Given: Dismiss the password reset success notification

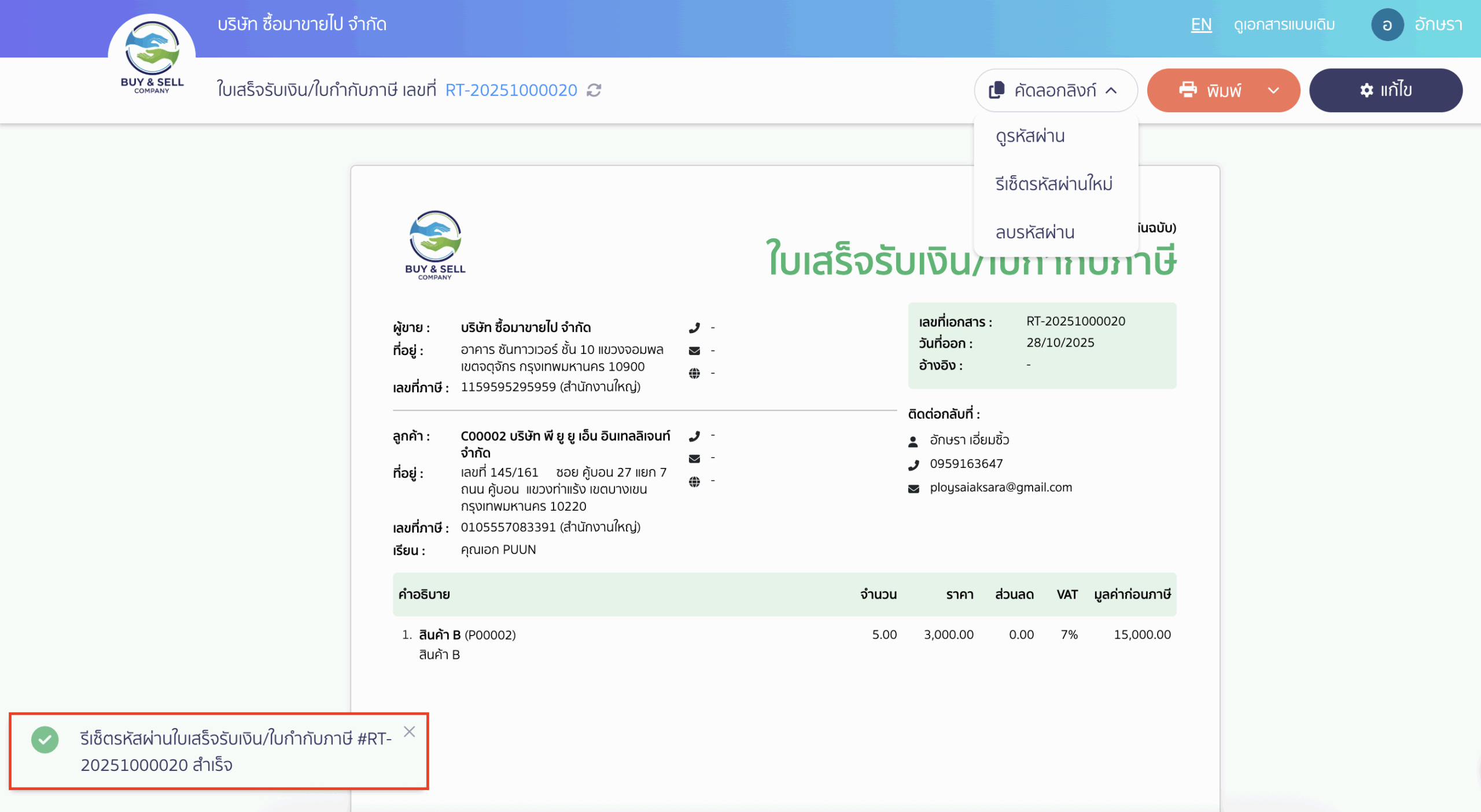Looking at the screenshot, I should point(410,731).
